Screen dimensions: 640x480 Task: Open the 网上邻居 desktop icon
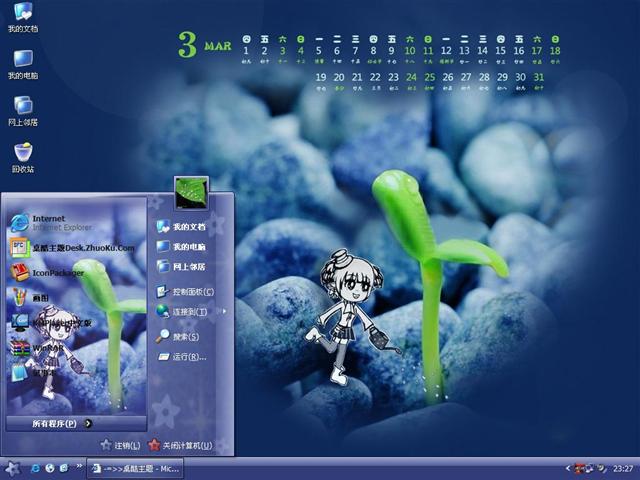click(x=23, y=111)
